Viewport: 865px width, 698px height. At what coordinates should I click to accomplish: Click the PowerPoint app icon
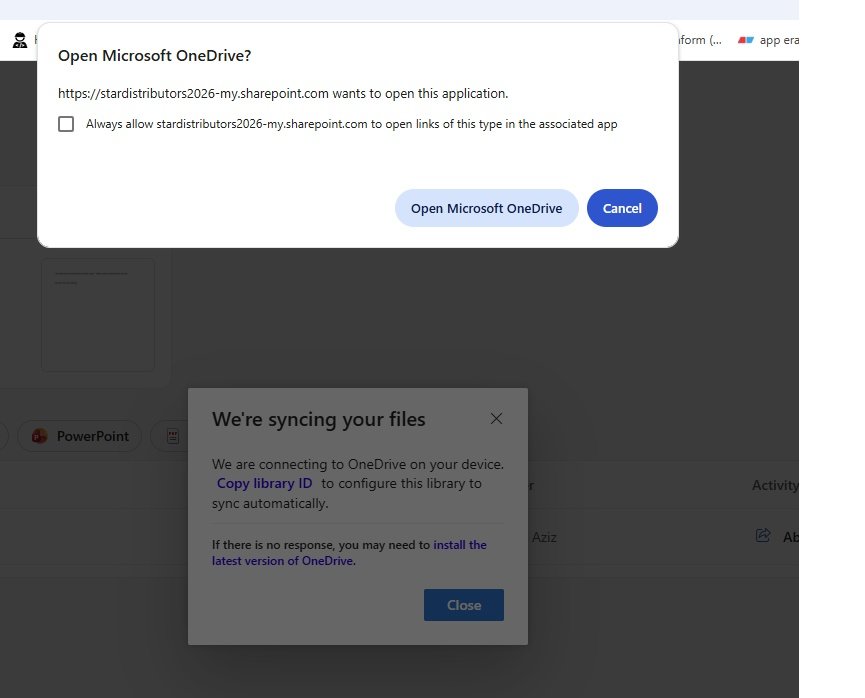(x=39, y=436)
